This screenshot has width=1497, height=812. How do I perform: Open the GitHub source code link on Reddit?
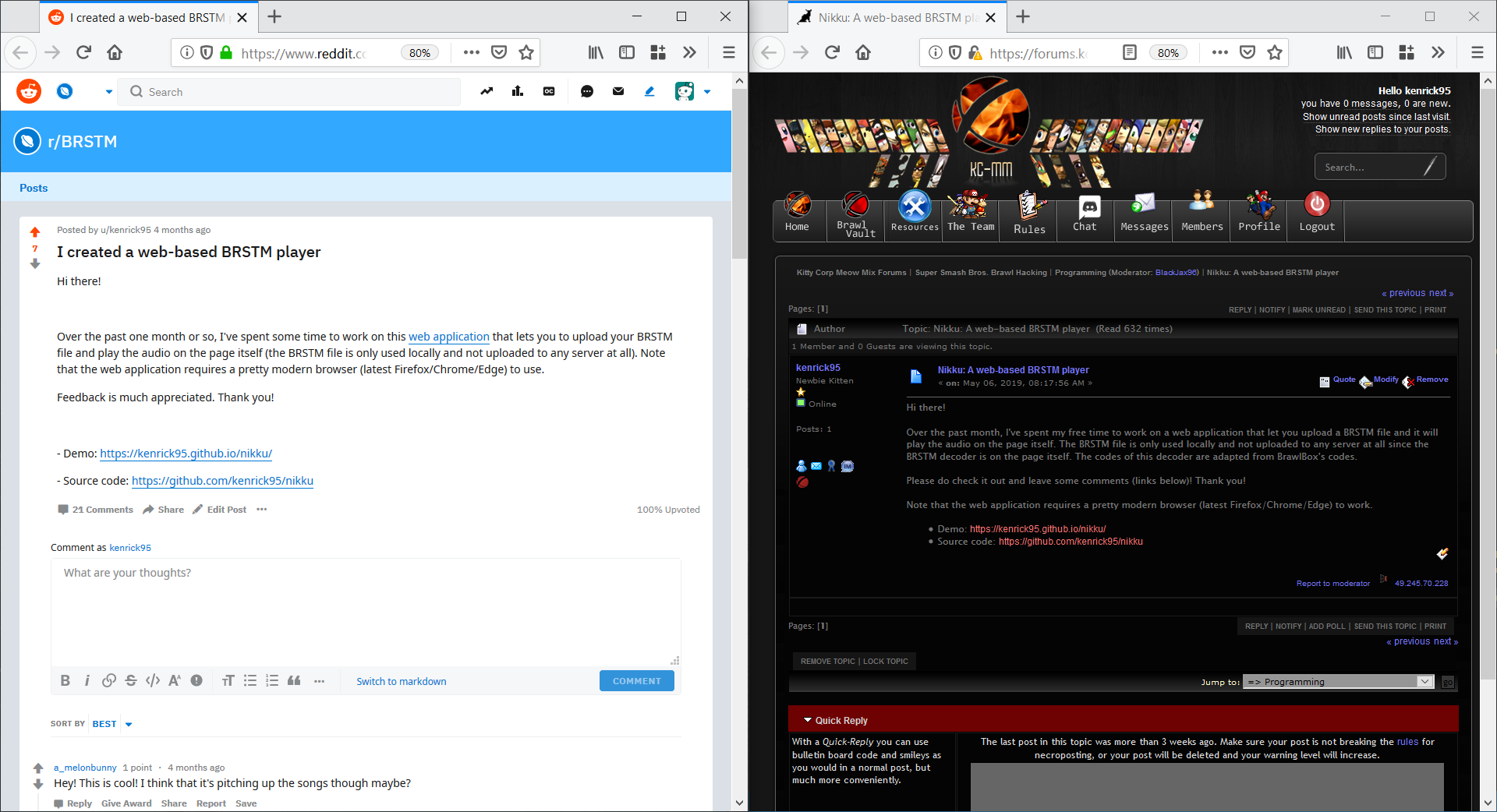pyautogui.click(x=222, y=481)
